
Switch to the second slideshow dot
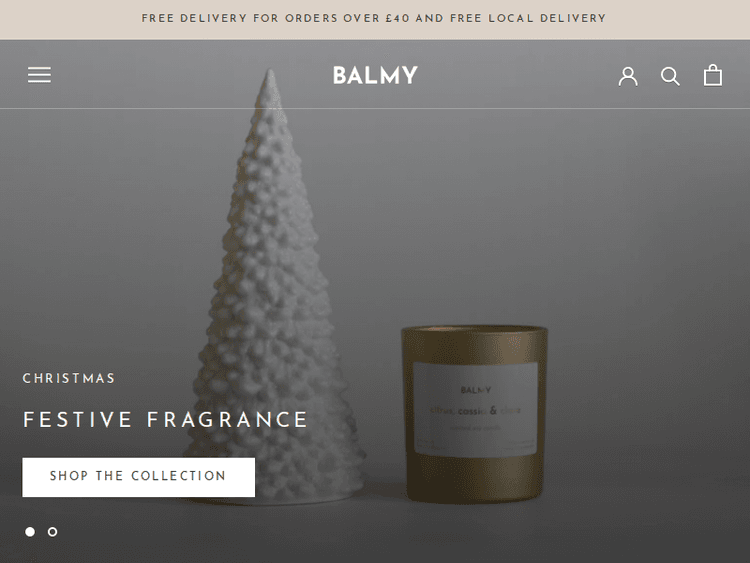[x=53, y=531]
